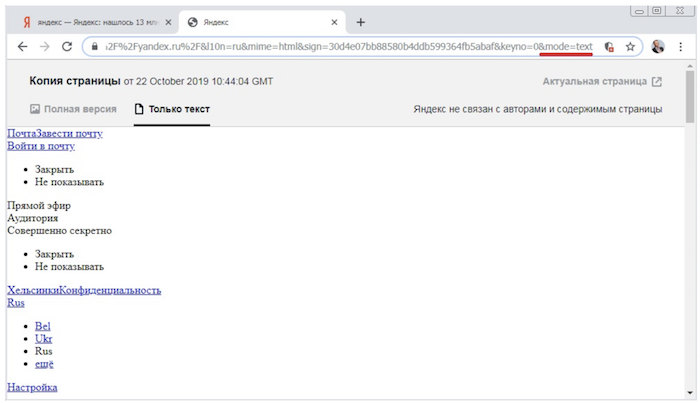Switch to Полная версия view
This screenshot has height=403, width=700.
(x=73, y=109)
